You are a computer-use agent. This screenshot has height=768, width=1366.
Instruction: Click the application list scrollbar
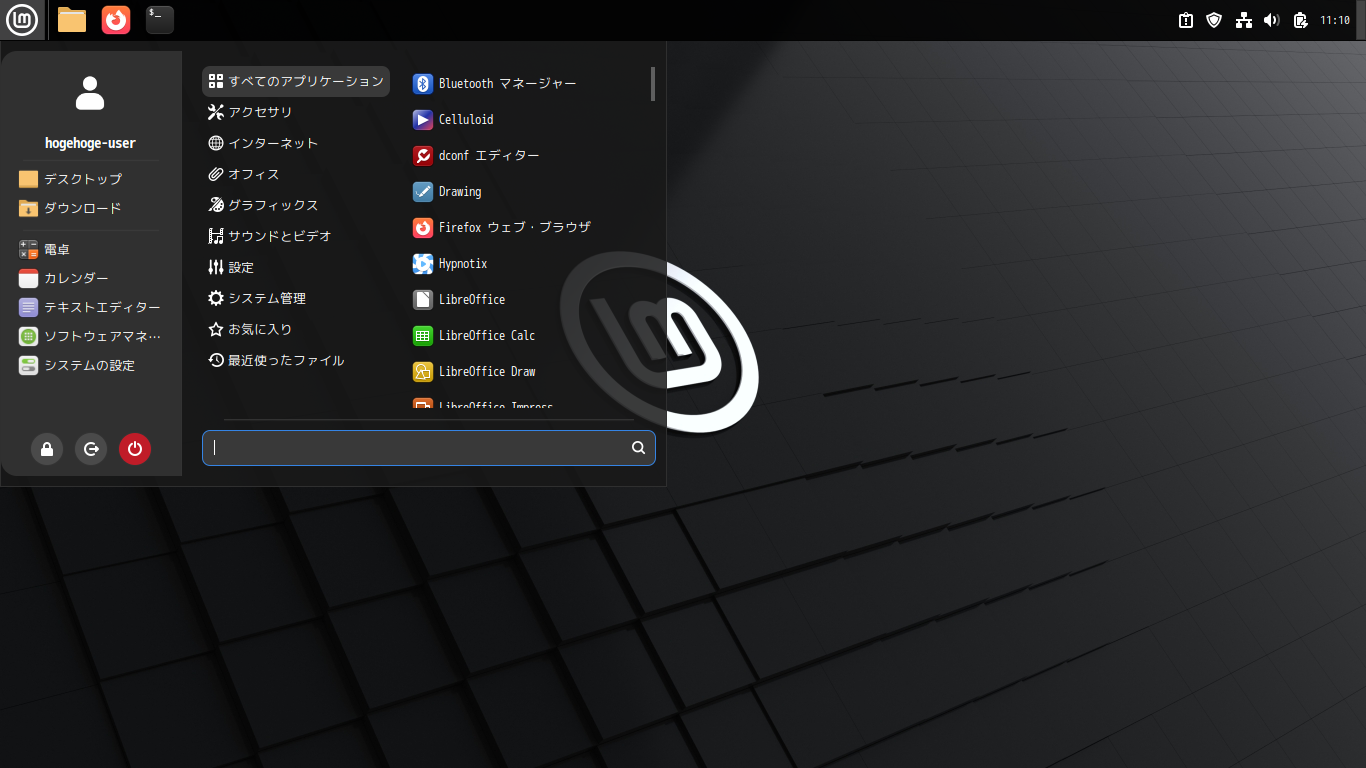click(652, 85)
